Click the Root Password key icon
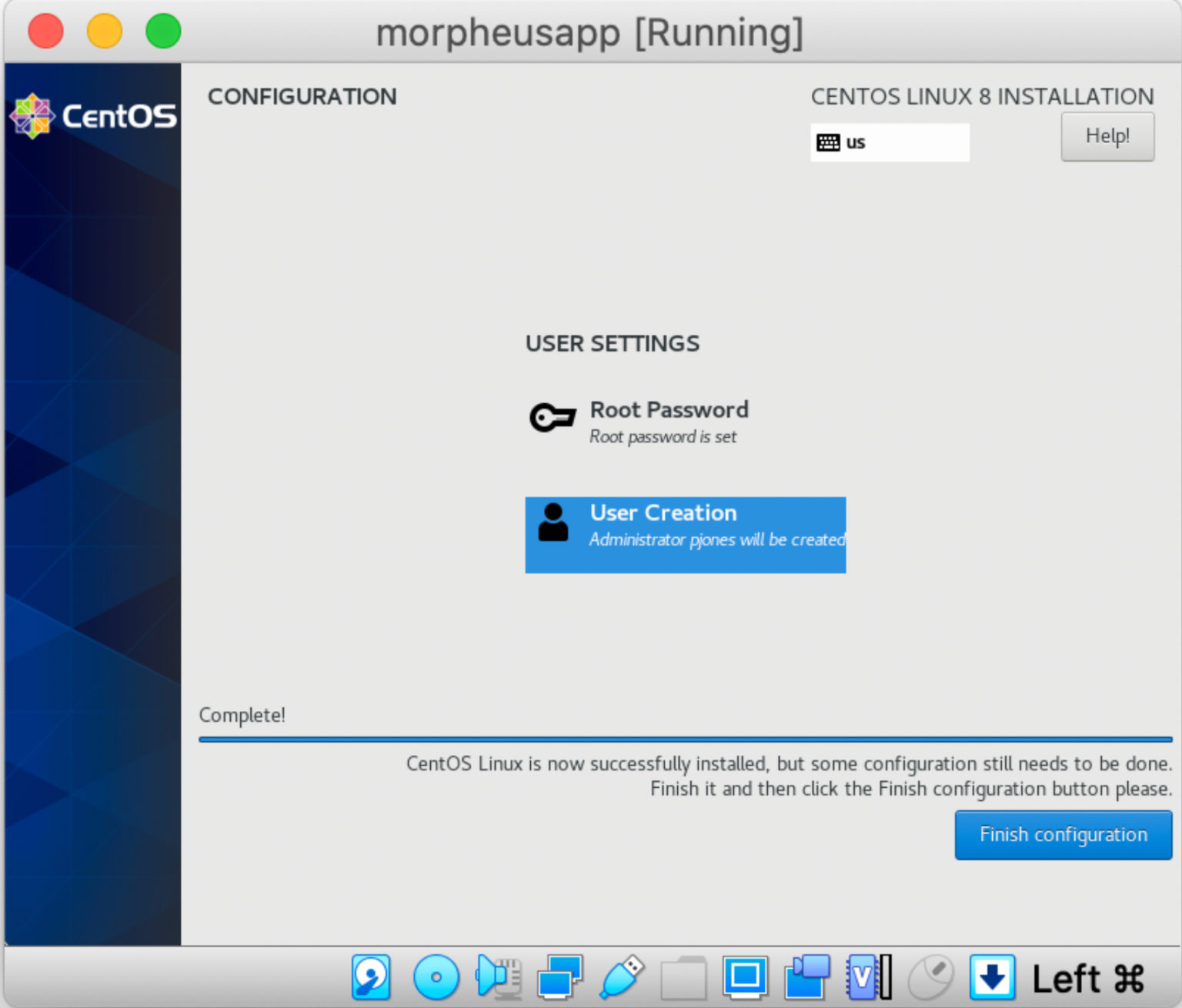The height and width of the screenshot is (1008, 1182). click(x=553, y=418)
